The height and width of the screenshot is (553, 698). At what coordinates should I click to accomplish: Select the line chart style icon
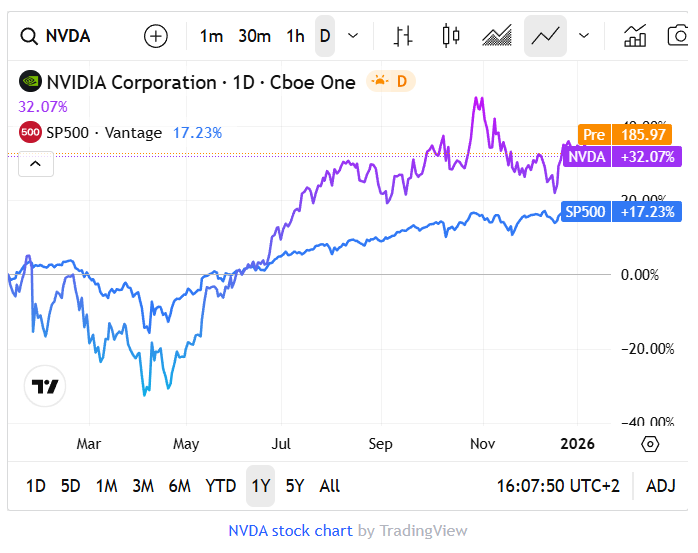pyautogui.click(x=545, y=36)
